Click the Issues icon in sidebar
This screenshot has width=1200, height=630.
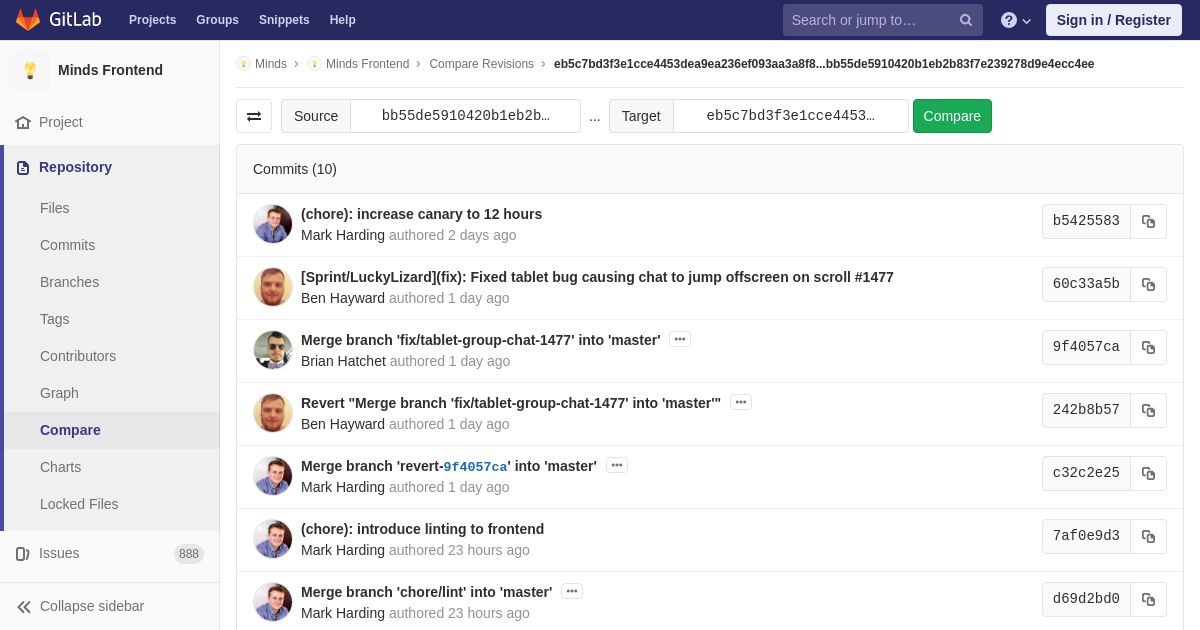pyautogui.click(x=23, y=554)
